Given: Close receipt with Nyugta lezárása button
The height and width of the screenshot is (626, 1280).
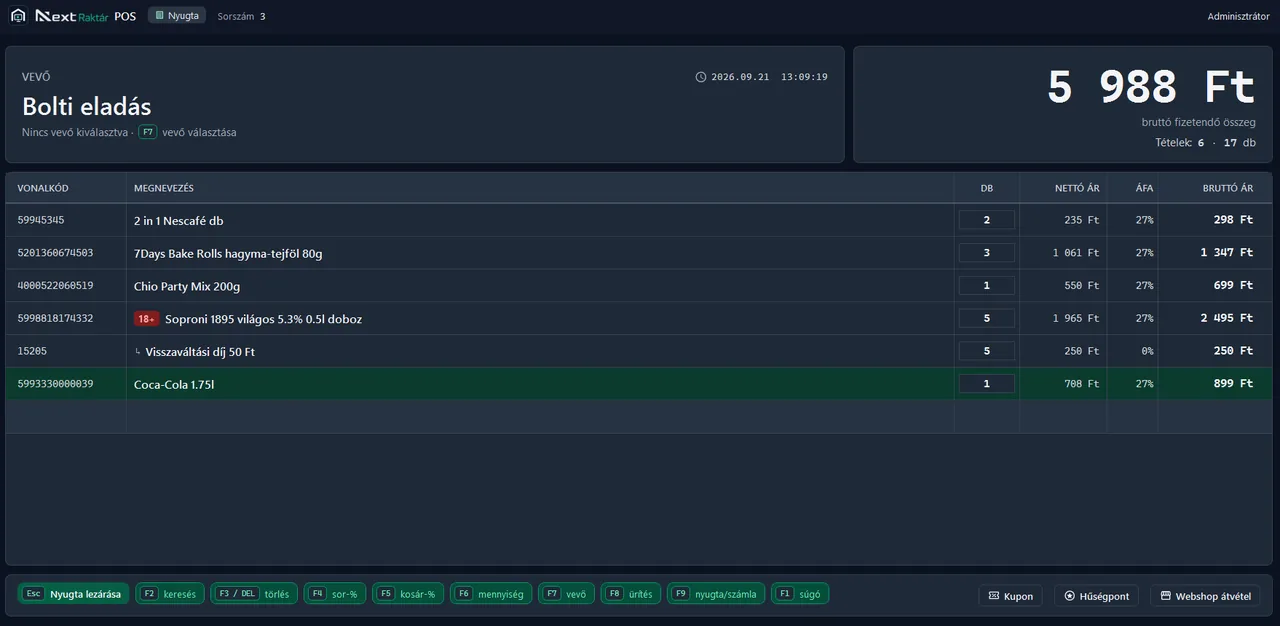Looking at the screenshot, I should (x=73, y=594).
